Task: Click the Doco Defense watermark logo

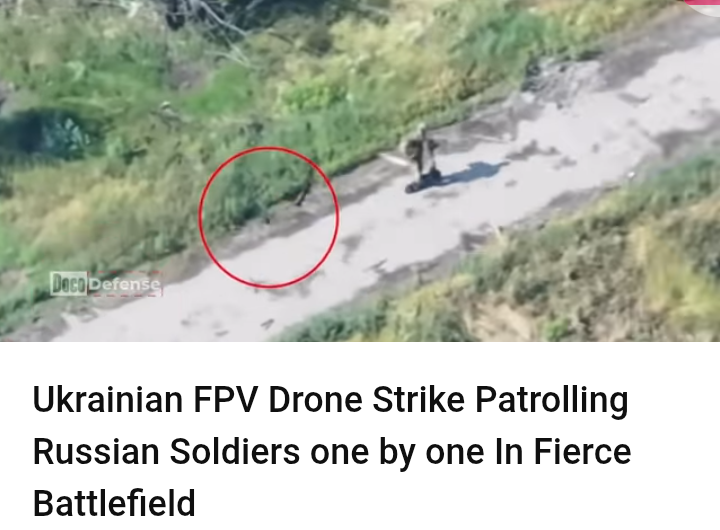Action: pos(106,283)
